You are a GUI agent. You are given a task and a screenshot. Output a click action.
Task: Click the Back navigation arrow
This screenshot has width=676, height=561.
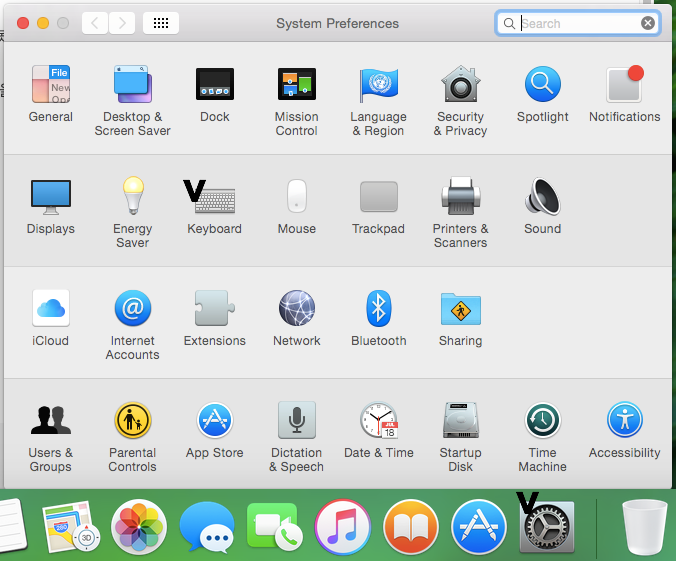95,23
